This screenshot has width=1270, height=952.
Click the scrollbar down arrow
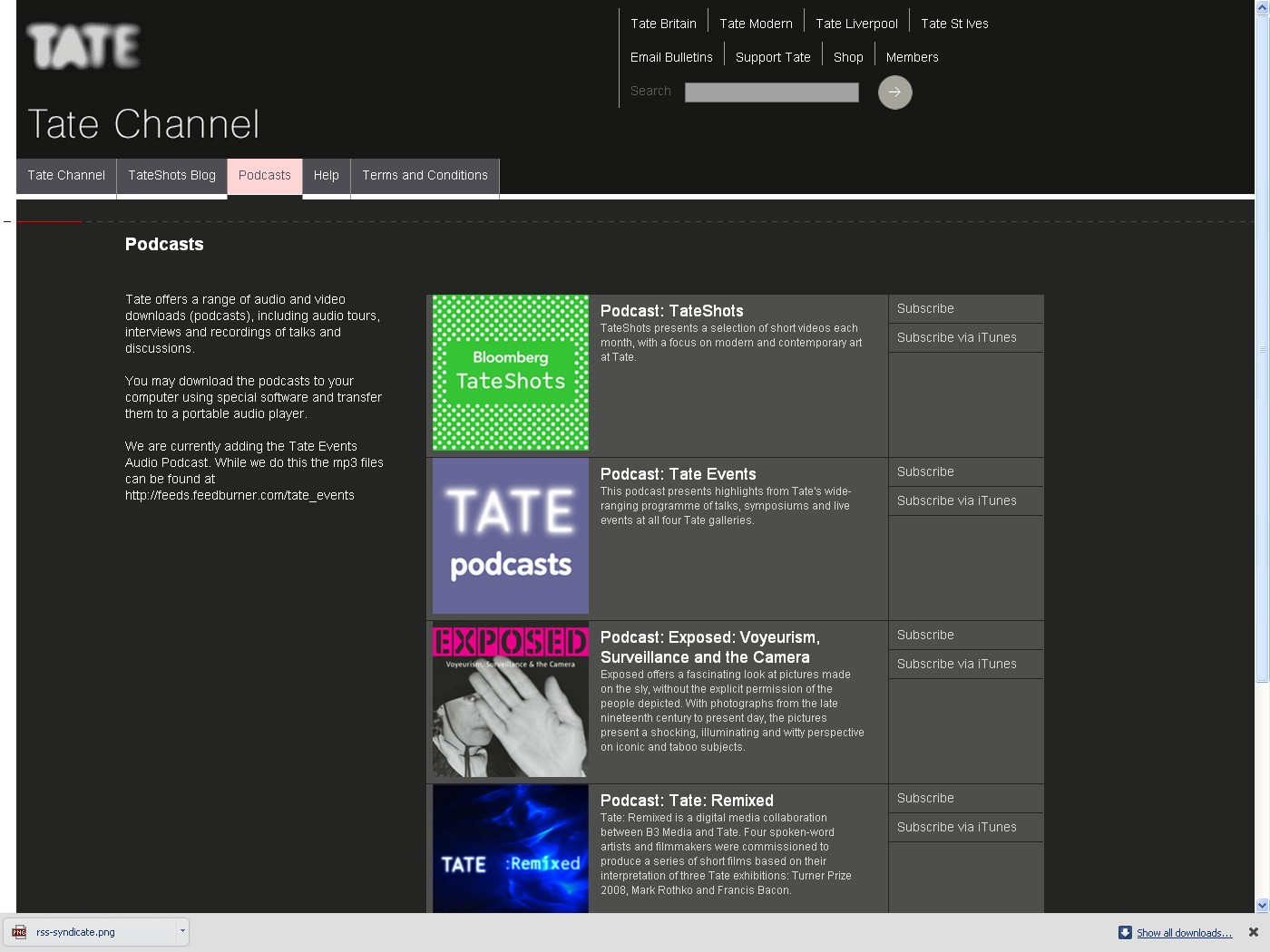(1262, 905)
